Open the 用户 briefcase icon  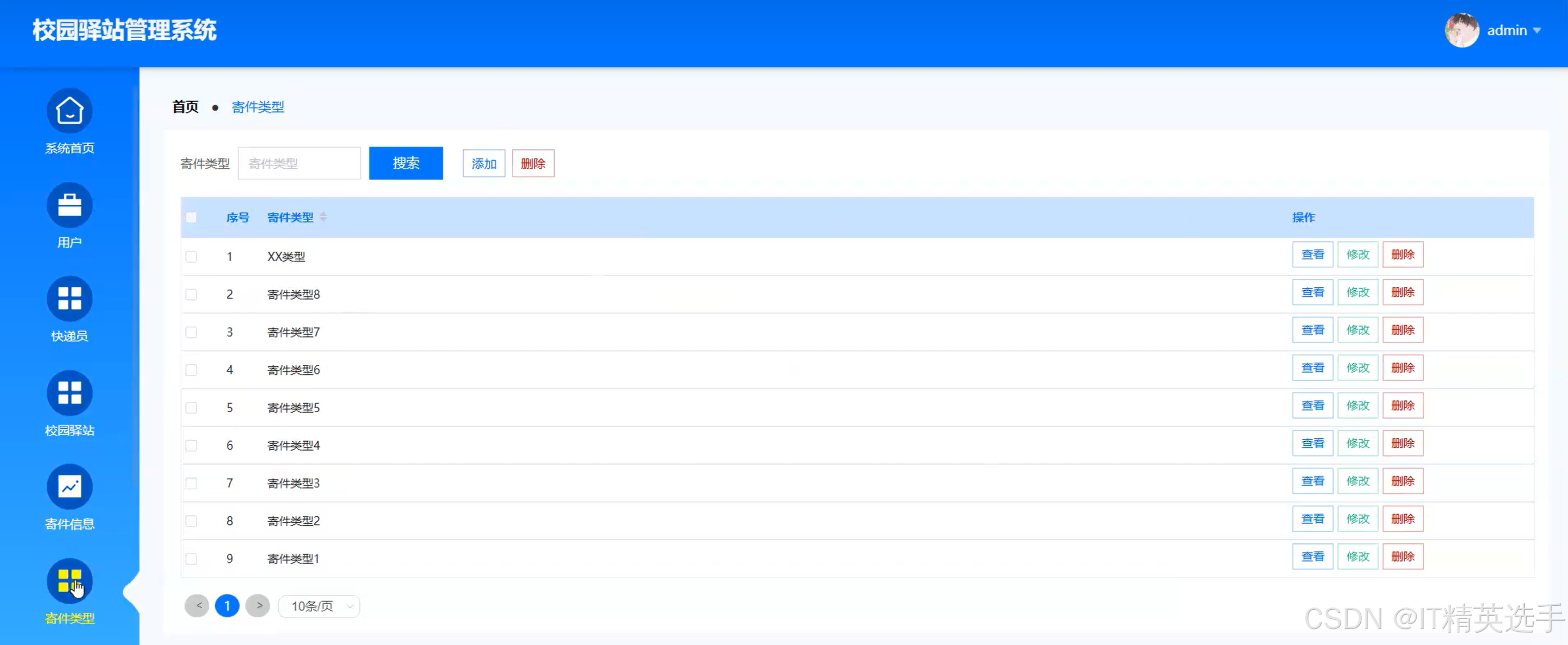69,205
